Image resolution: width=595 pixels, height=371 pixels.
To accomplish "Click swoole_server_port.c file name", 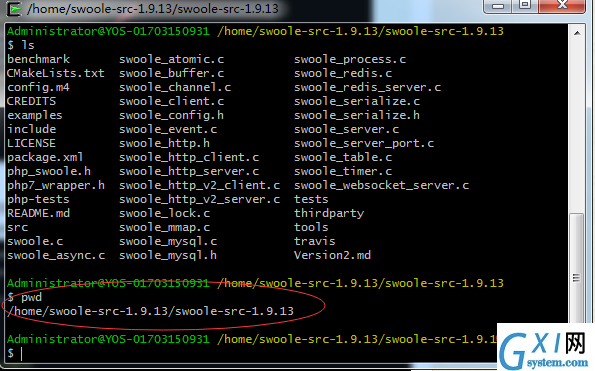I will [364, 143].
